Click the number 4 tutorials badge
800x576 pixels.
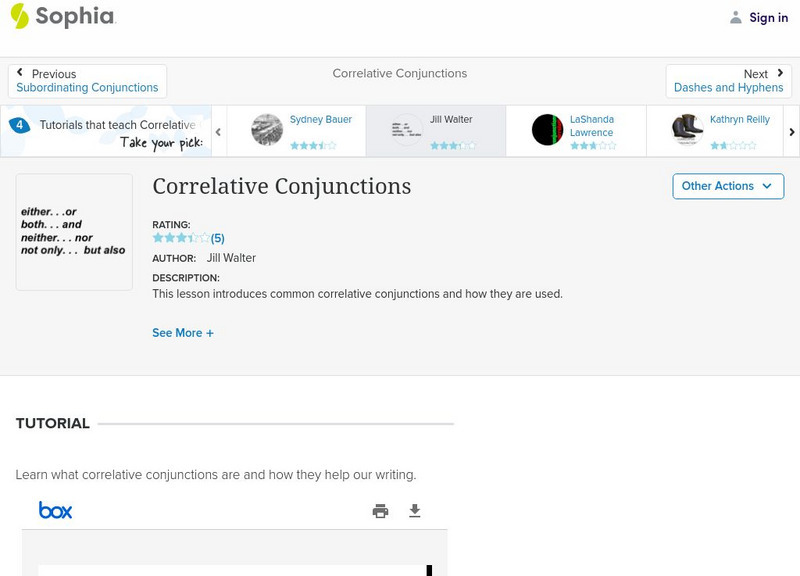pyautogui.click(x=19, y=125)
